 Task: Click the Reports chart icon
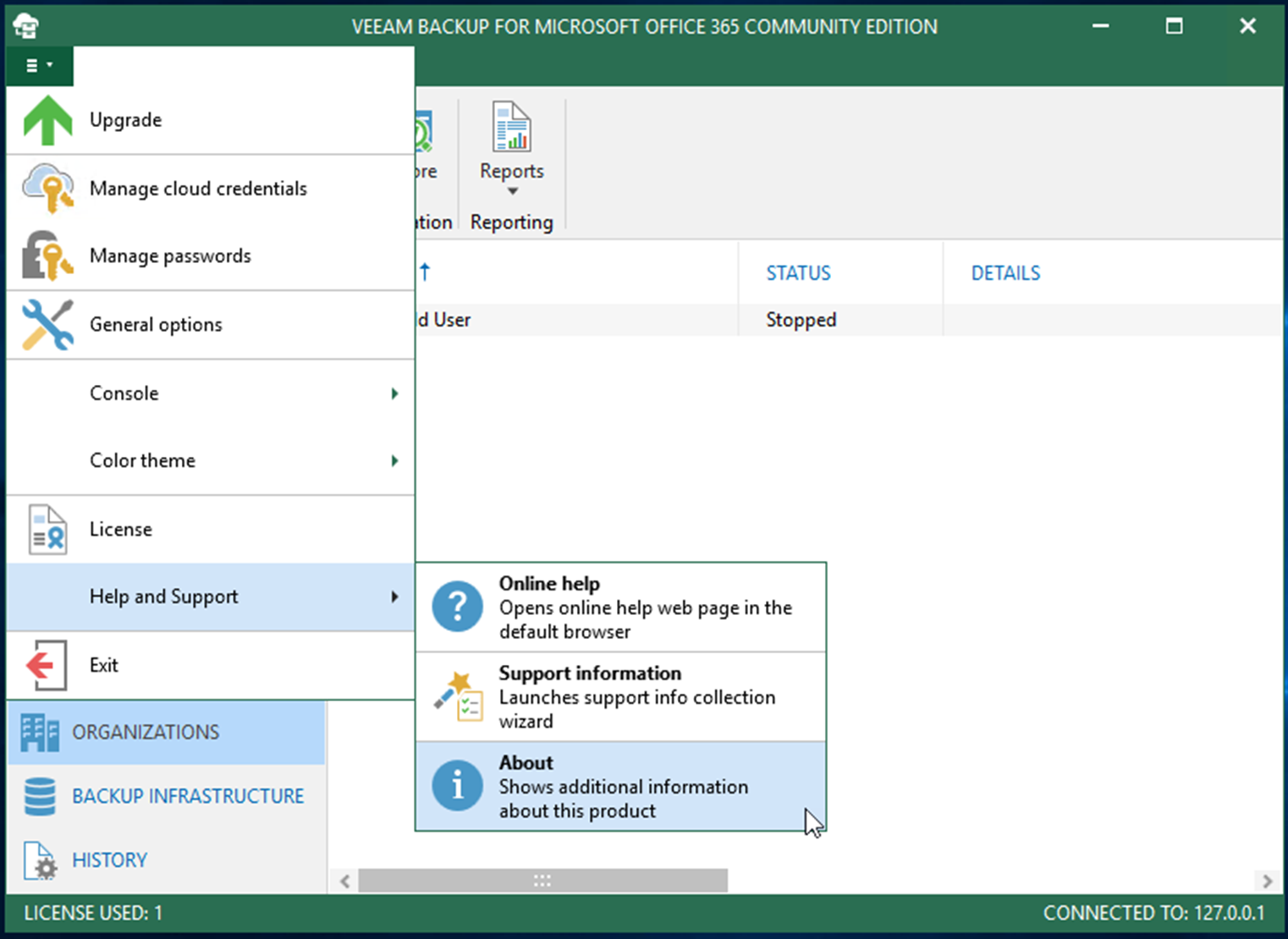[x=512, y=126]
